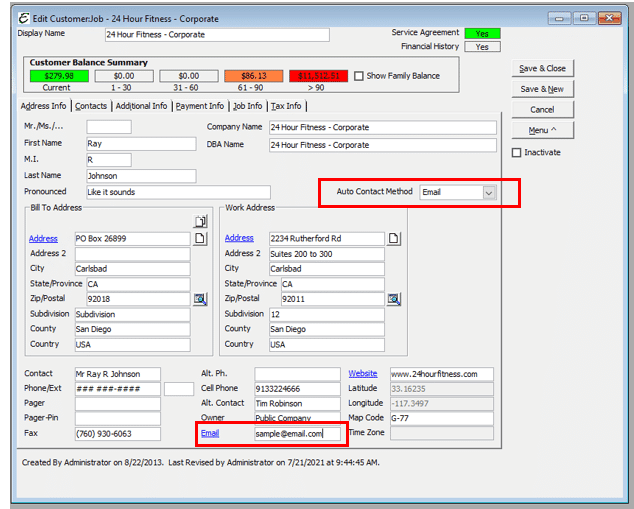Switch to the Tax Info tab

point(286,106)
